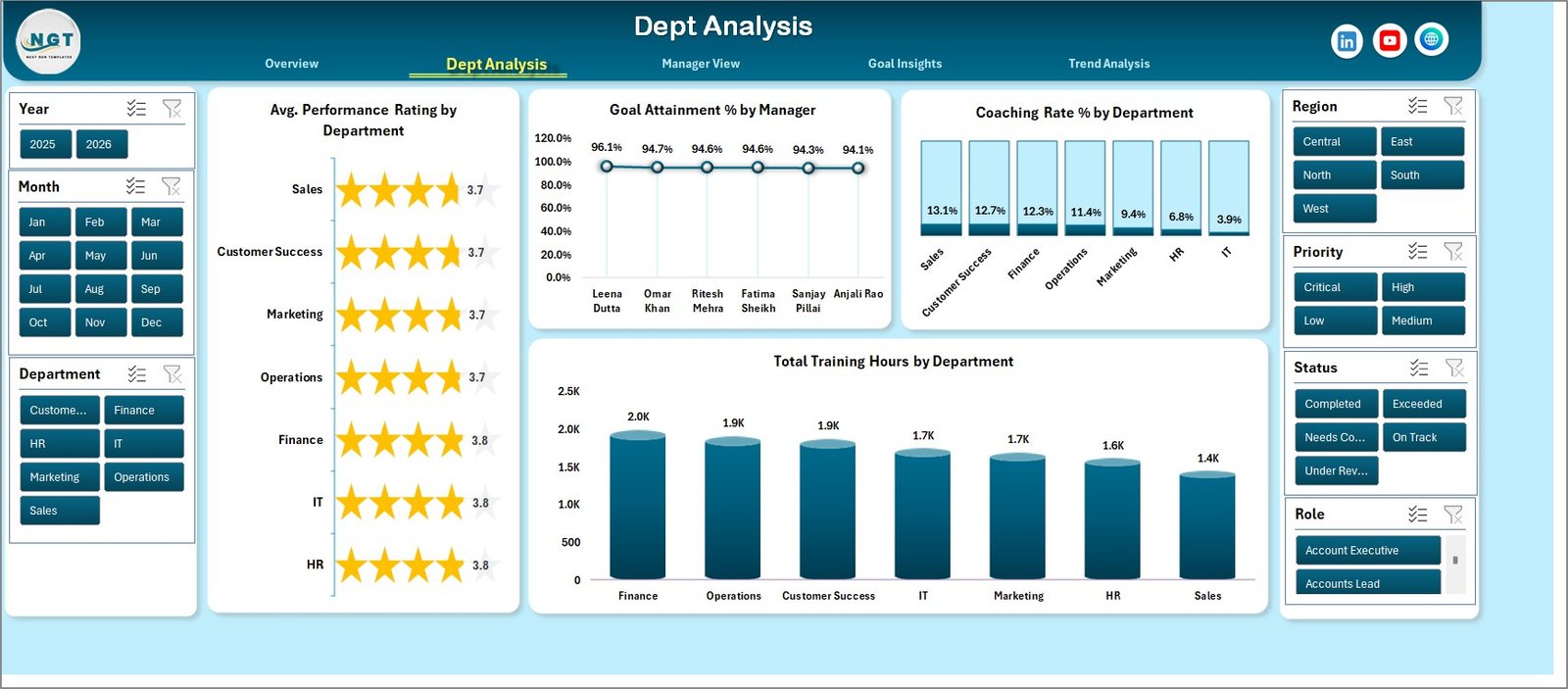Clear filter on Status slicer

[x=1453, y=368]
